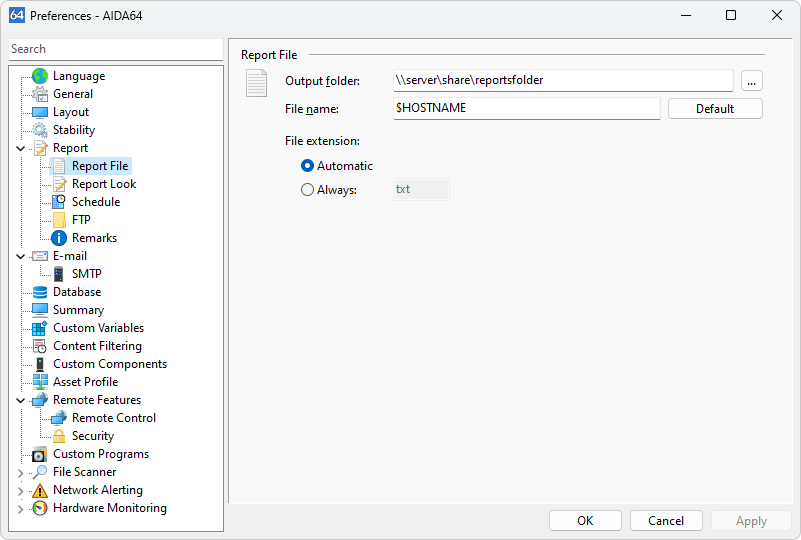
Task: Collapse the Remote Features branch
Action: tap(20, 400)
